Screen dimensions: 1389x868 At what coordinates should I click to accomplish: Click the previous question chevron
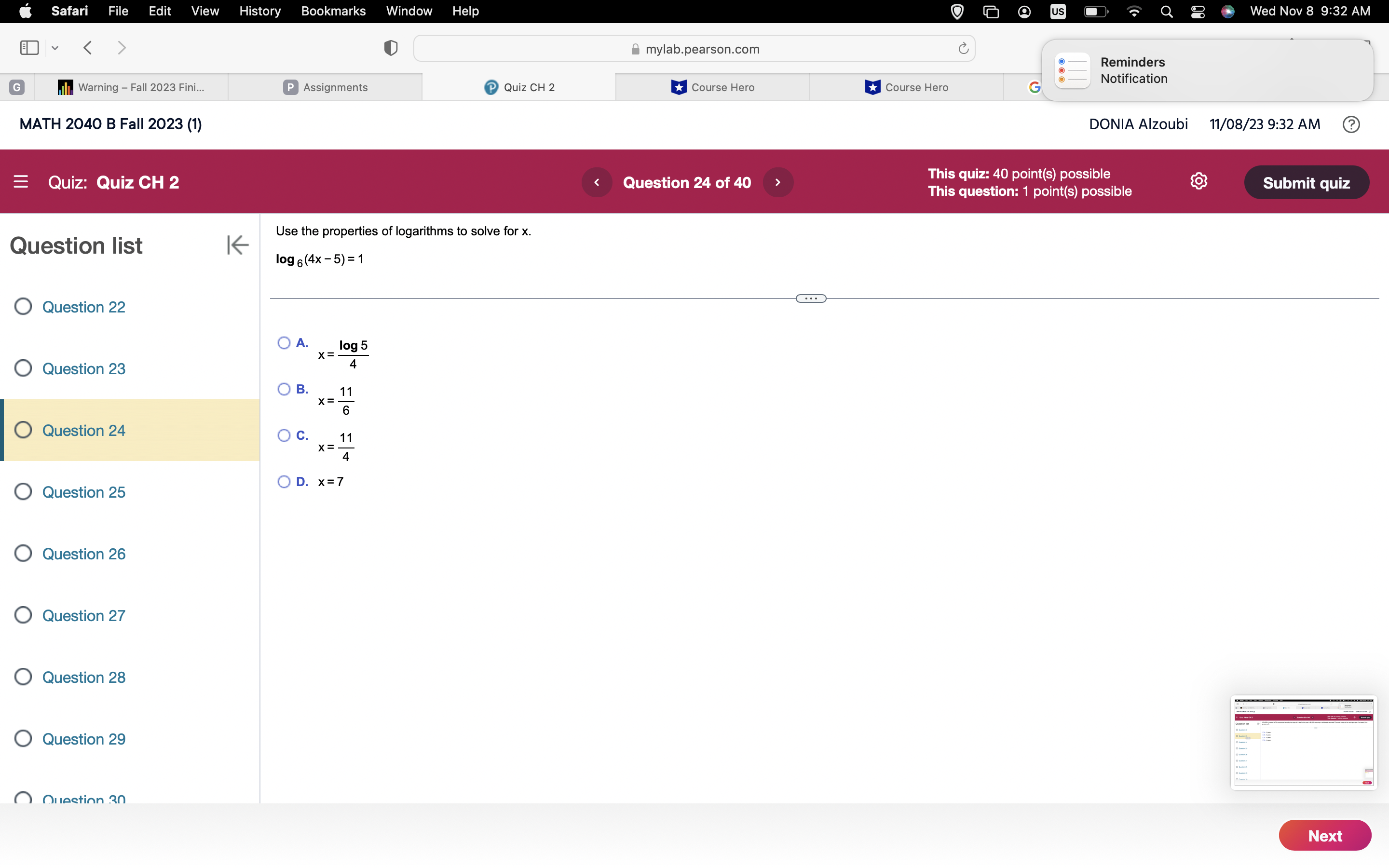tap(597, 182)
